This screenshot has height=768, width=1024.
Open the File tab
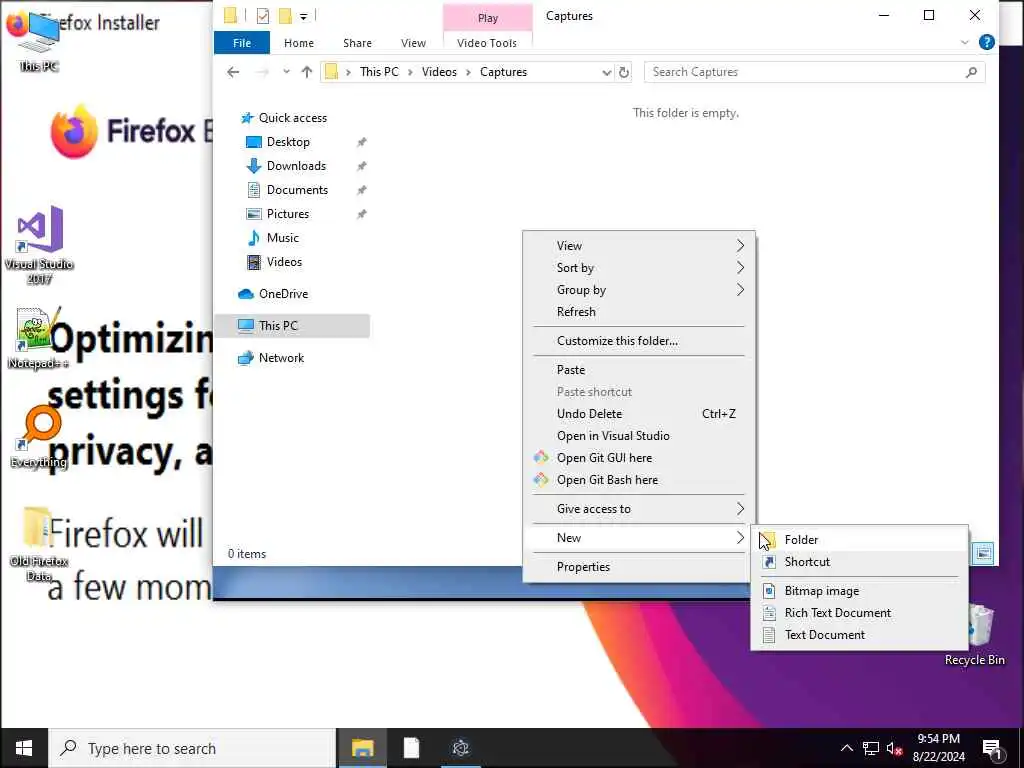pos(242,42)
